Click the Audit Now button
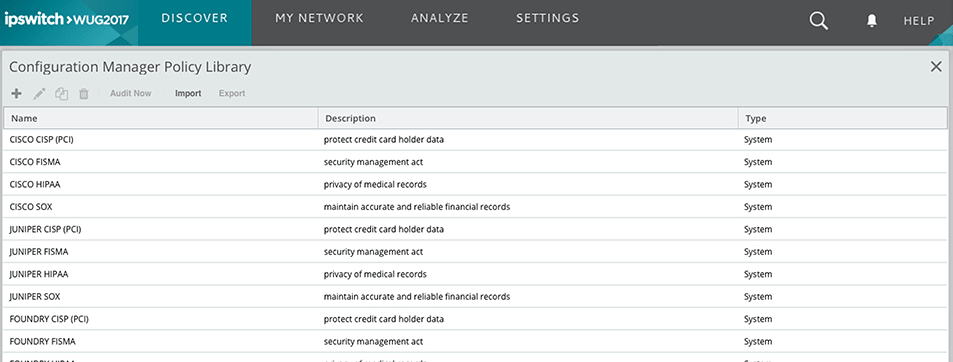 131,94
